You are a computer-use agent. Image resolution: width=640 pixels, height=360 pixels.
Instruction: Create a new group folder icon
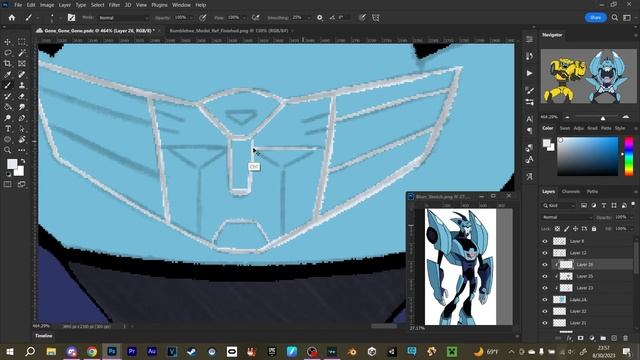tap(603, 338)
